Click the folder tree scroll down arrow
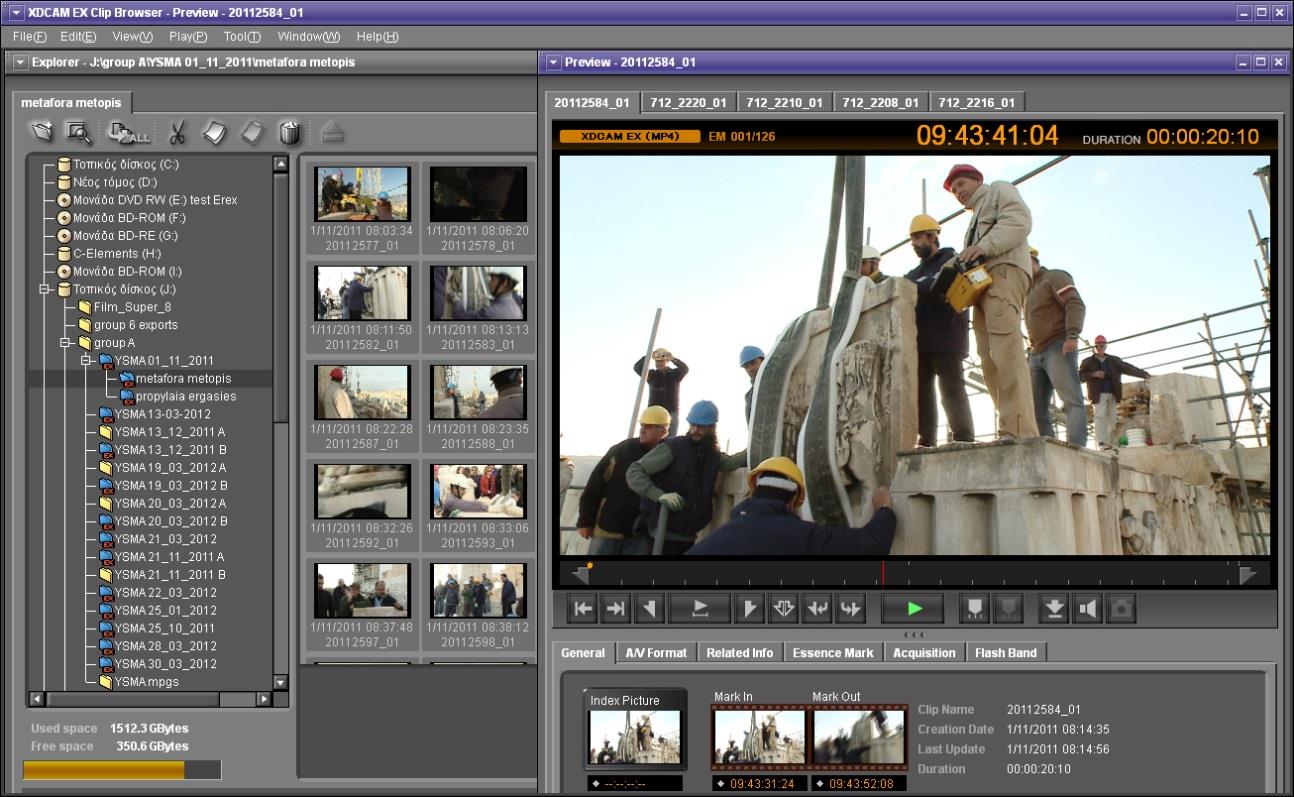The width and height of the screenshot is (1294, 797). pyautogui.click(x=280, y=682)
